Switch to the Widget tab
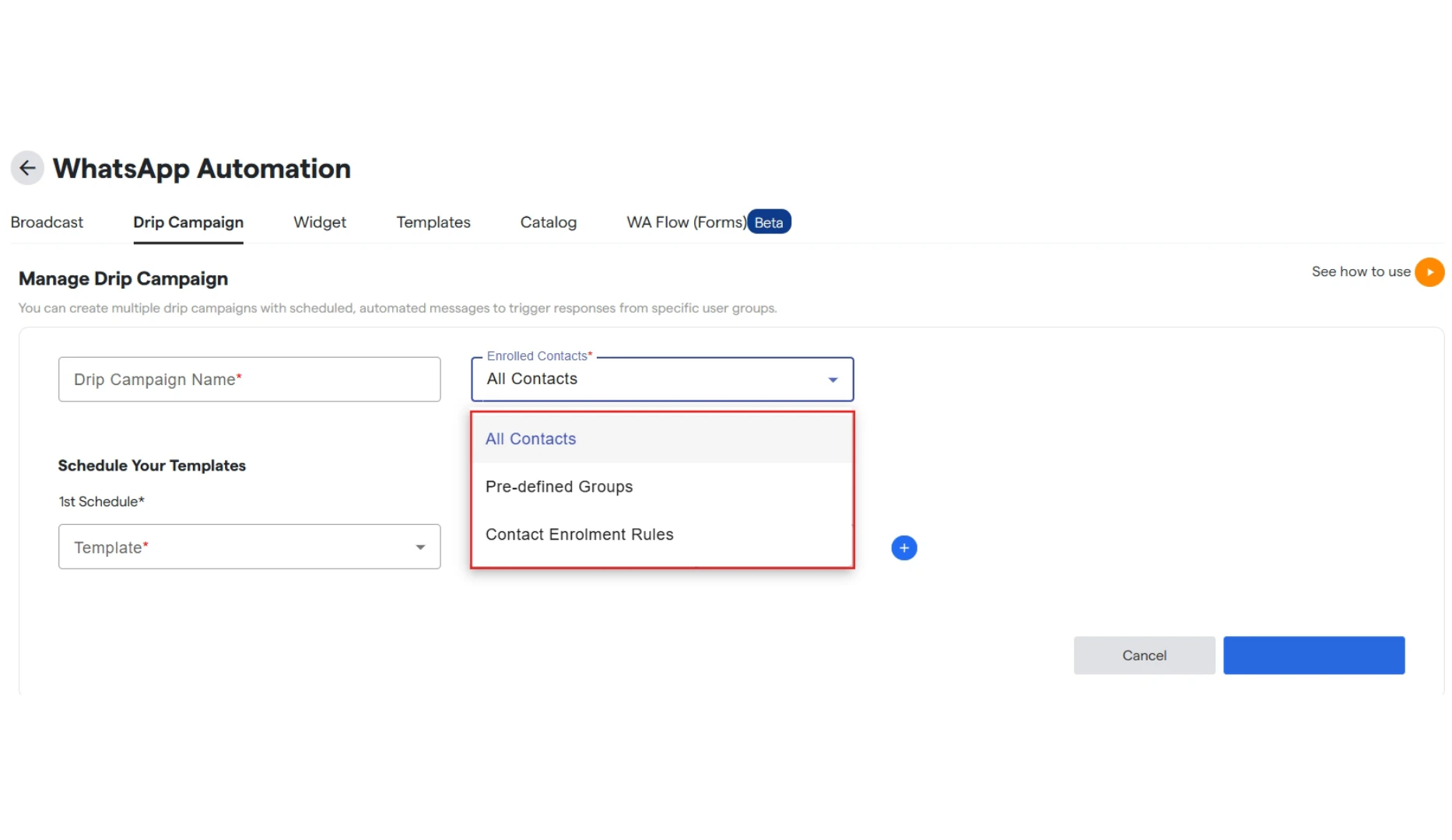The image size is (1452, 840). tap(320, 222)
